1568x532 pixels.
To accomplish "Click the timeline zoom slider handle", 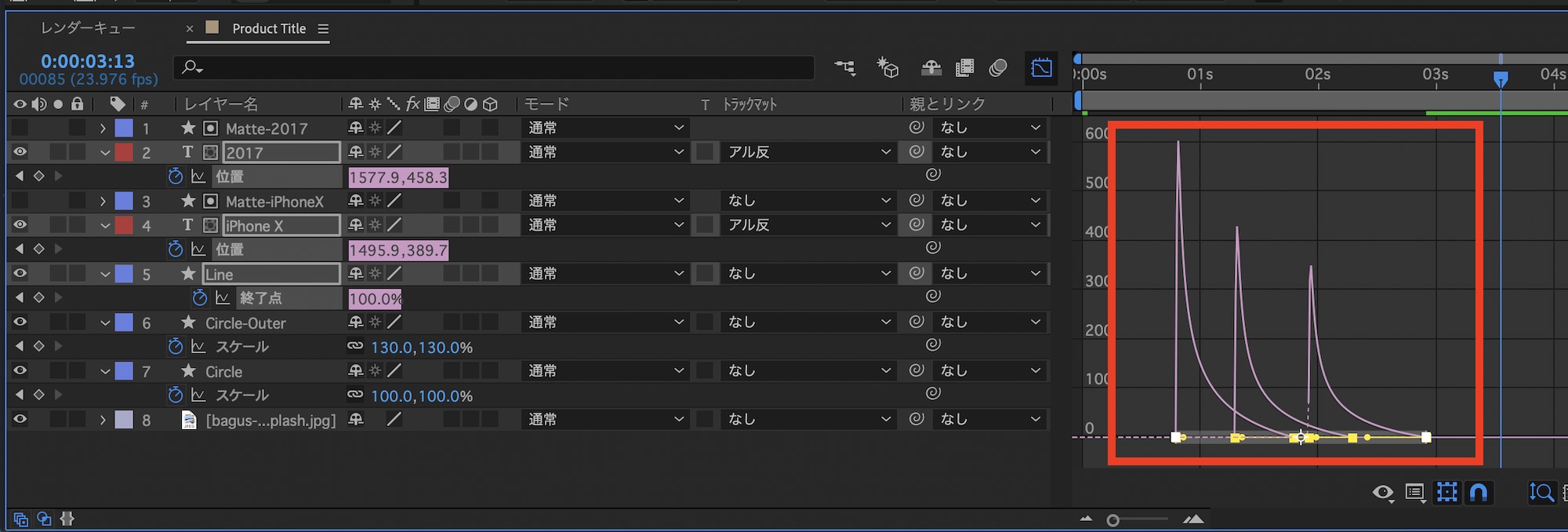I will point(1112,520).
